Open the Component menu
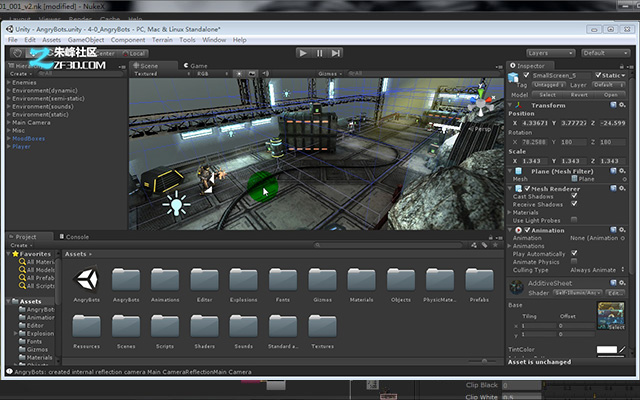This screenshot has height=400, width=640. click(128, 40)
